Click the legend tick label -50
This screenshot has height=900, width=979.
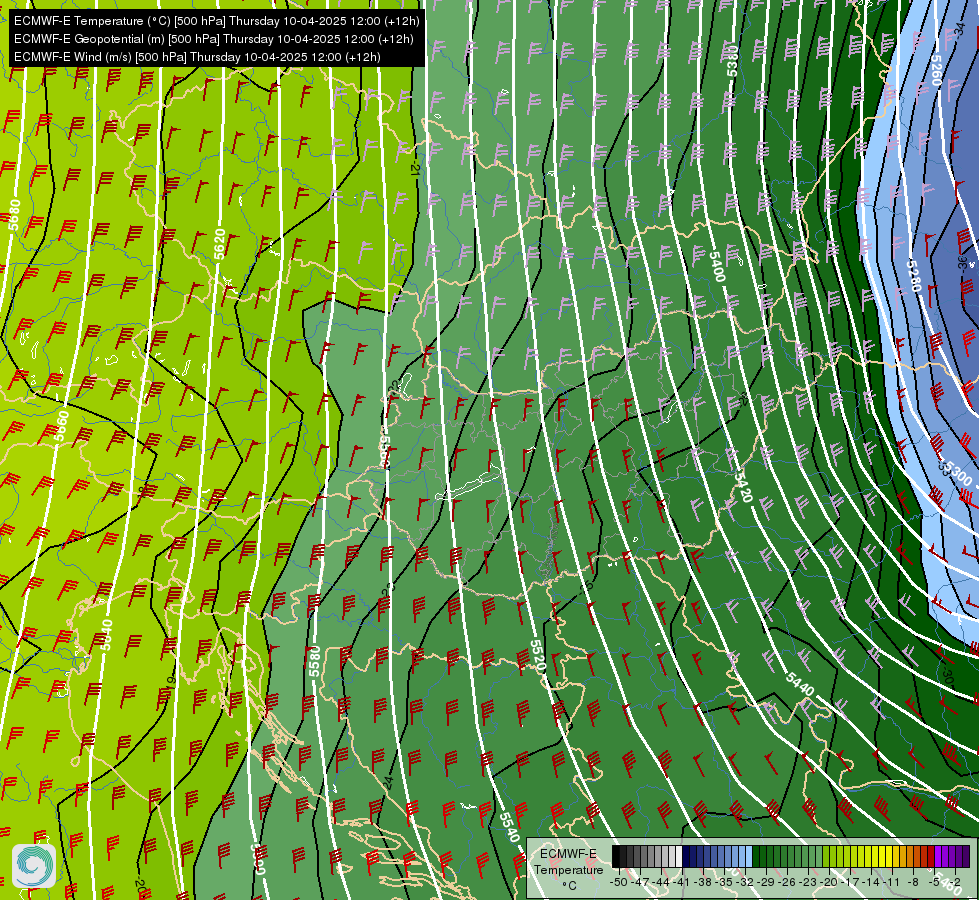[619, 882]
